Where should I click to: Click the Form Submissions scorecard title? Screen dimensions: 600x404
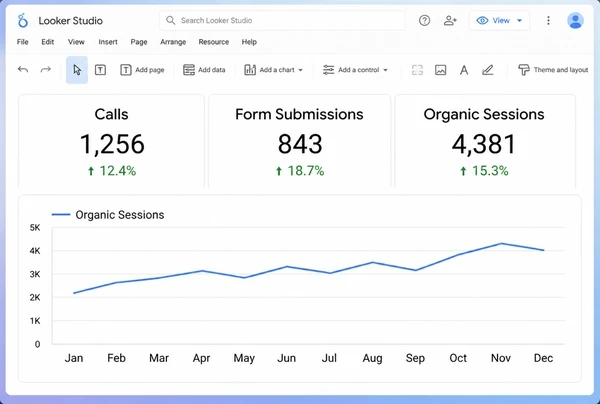point(299,114)
